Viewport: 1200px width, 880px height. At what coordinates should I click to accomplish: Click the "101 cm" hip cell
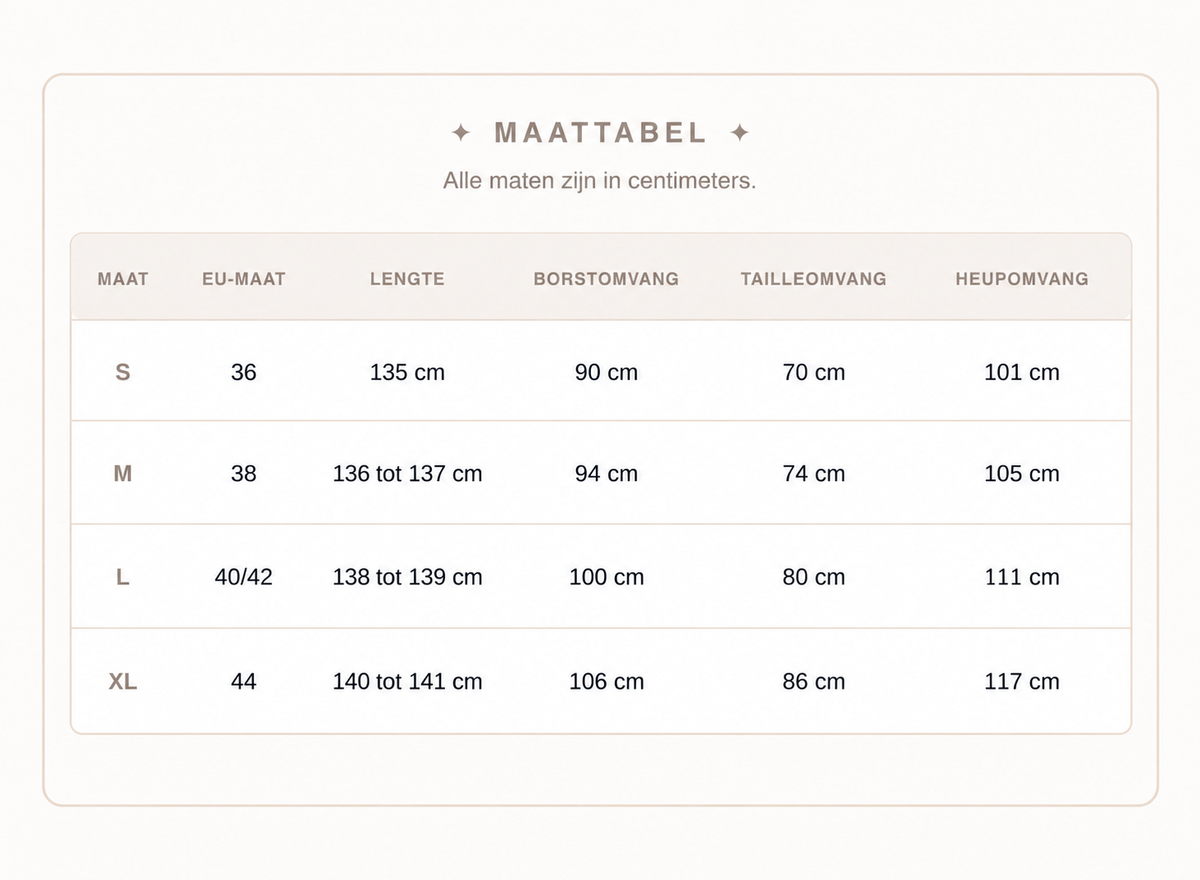click(1022, 373)
